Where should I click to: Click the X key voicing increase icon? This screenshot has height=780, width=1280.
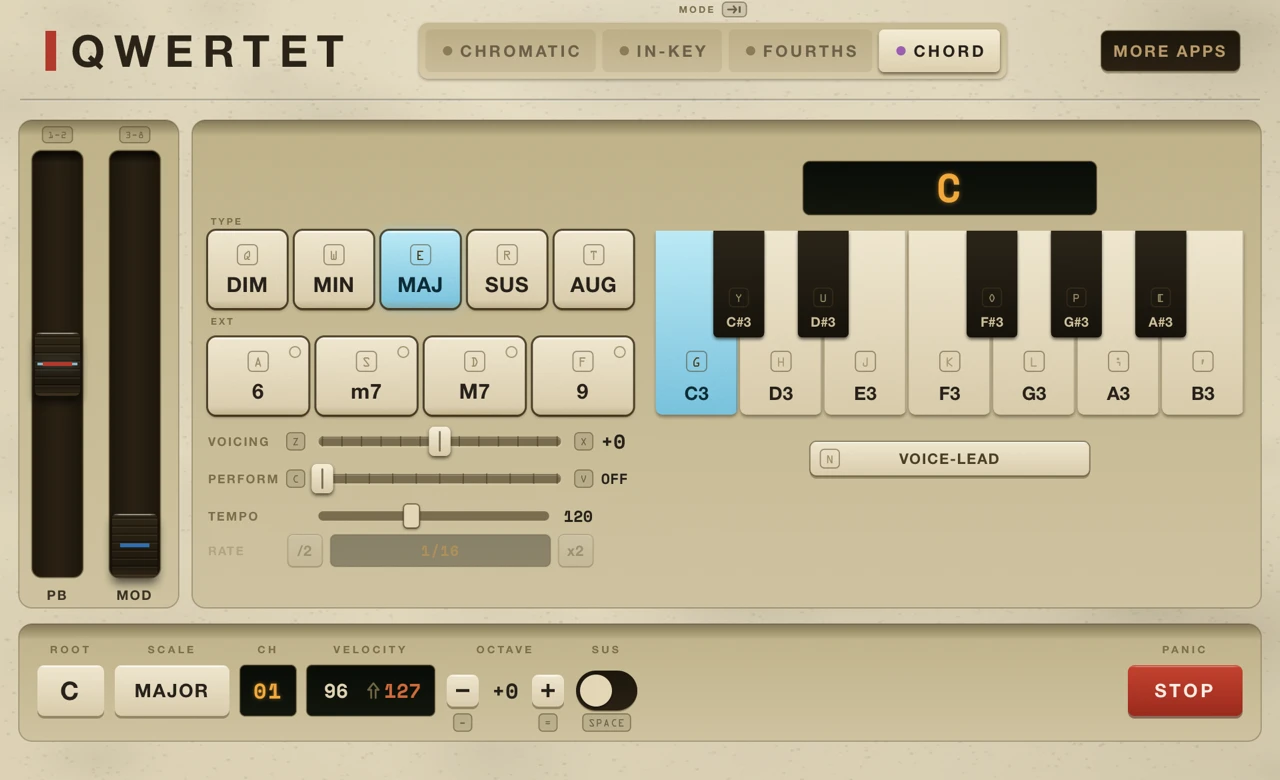coord(584,442)
